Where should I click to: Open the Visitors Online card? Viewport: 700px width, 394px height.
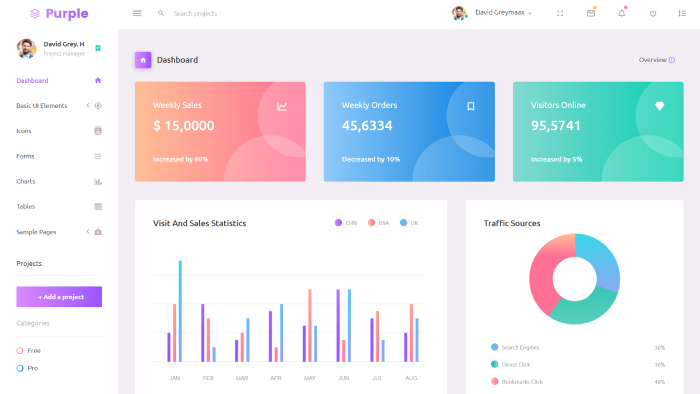point(598,132)
